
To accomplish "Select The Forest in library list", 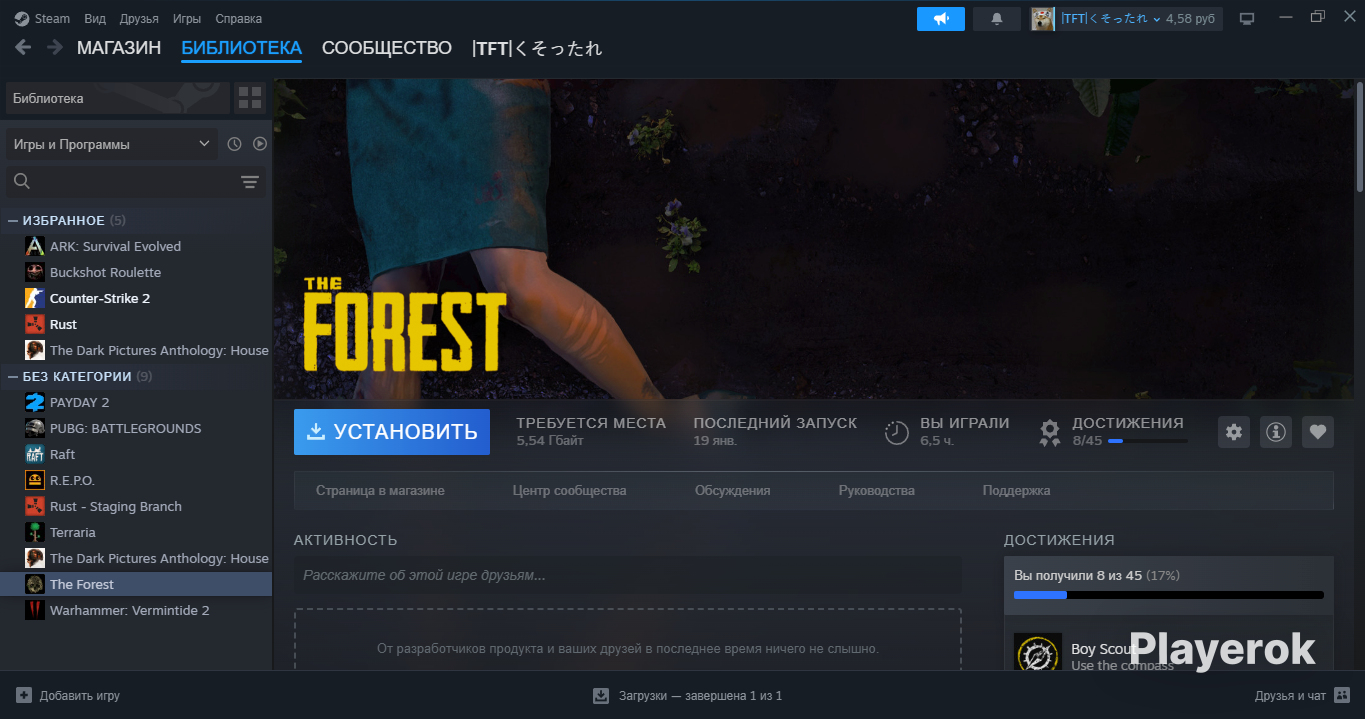I will (137, 584).
